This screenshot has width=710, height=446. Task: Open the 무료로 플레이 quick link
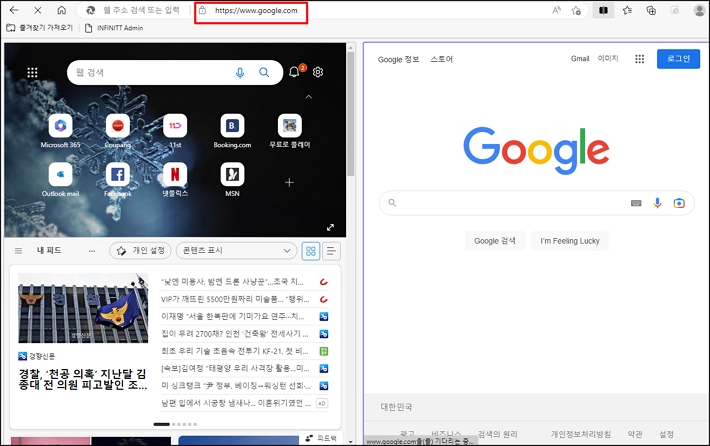[290, 131]
